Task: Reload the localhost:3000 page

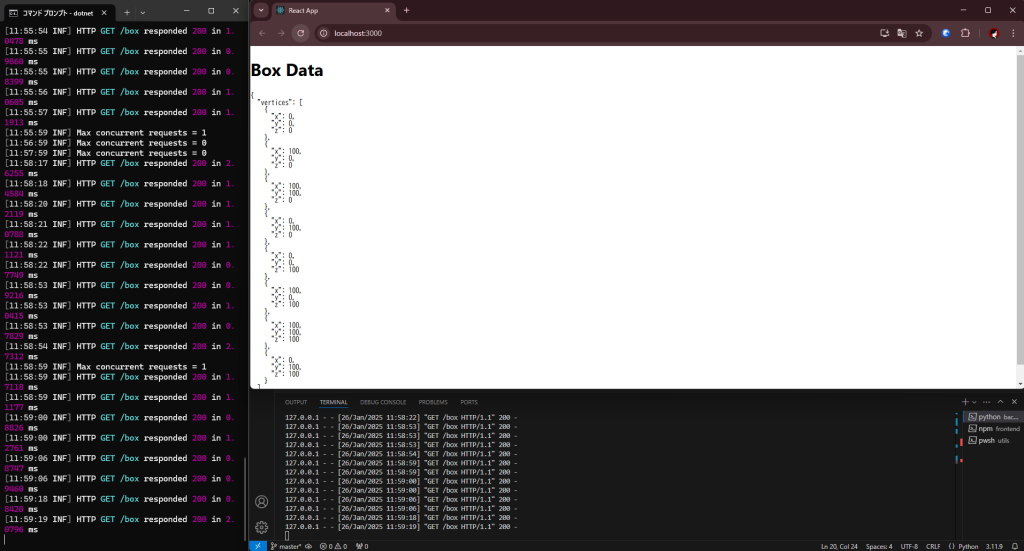Action: click(300, 33)
